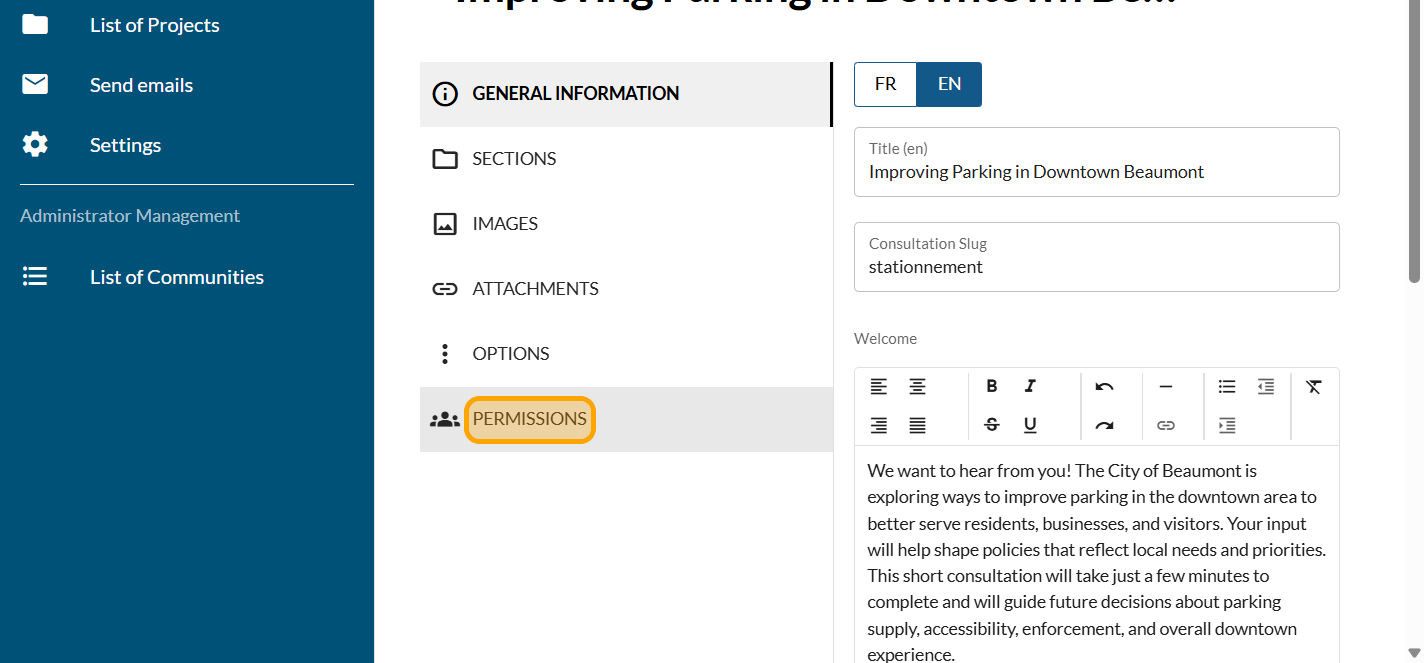1424x663 pixels.
Task: Clear text formatting in editor
Action: point(1314,387)
